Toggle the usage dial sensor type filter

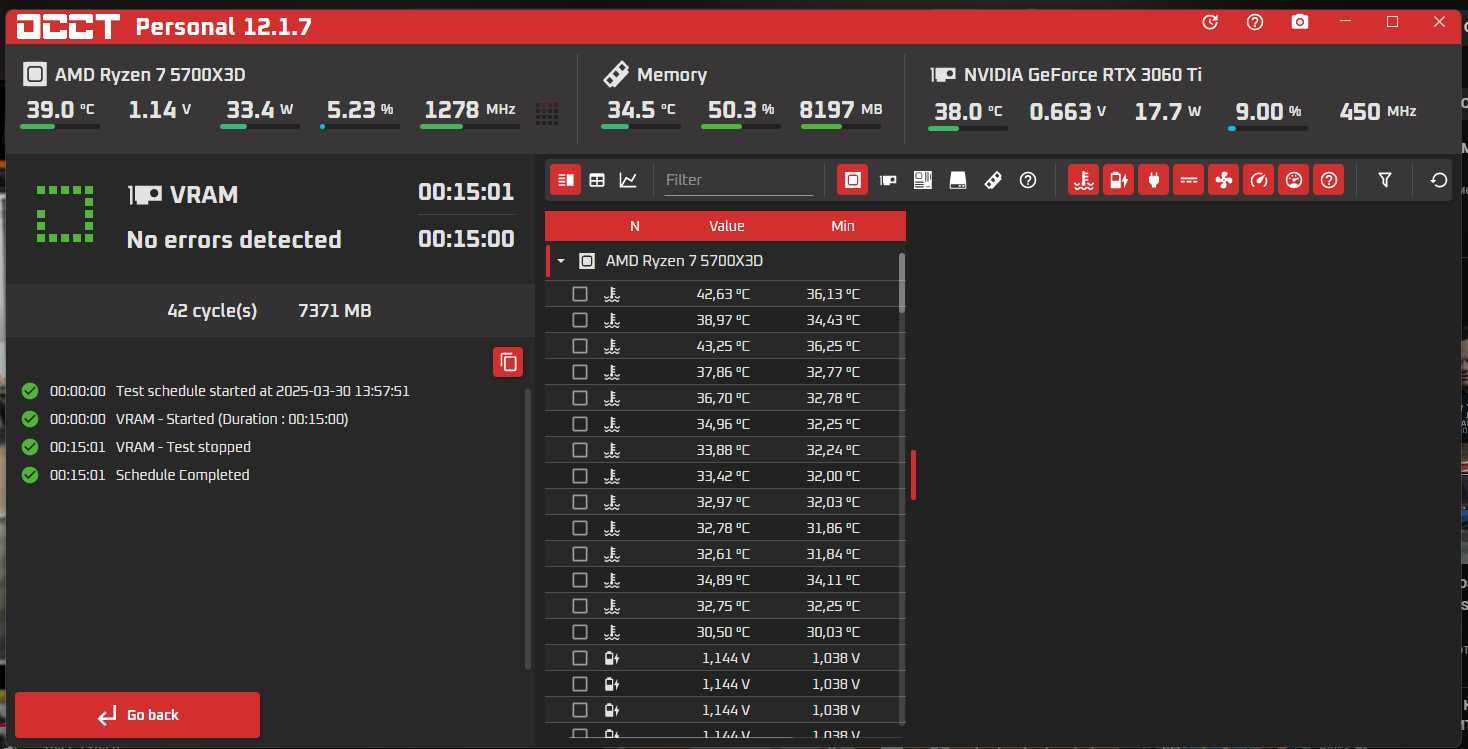pos(1294,180)
